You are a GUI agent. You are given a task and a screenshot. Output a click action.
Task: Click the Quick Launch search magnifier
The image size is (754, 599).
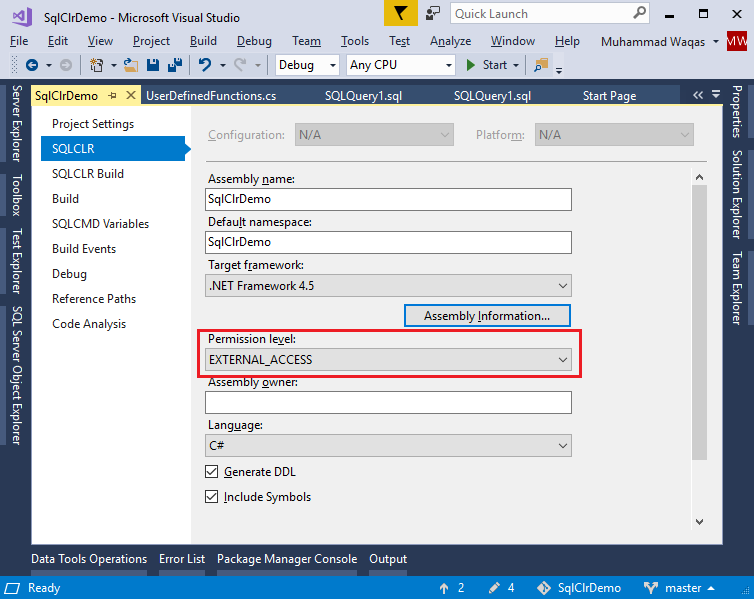click(639, 13)
